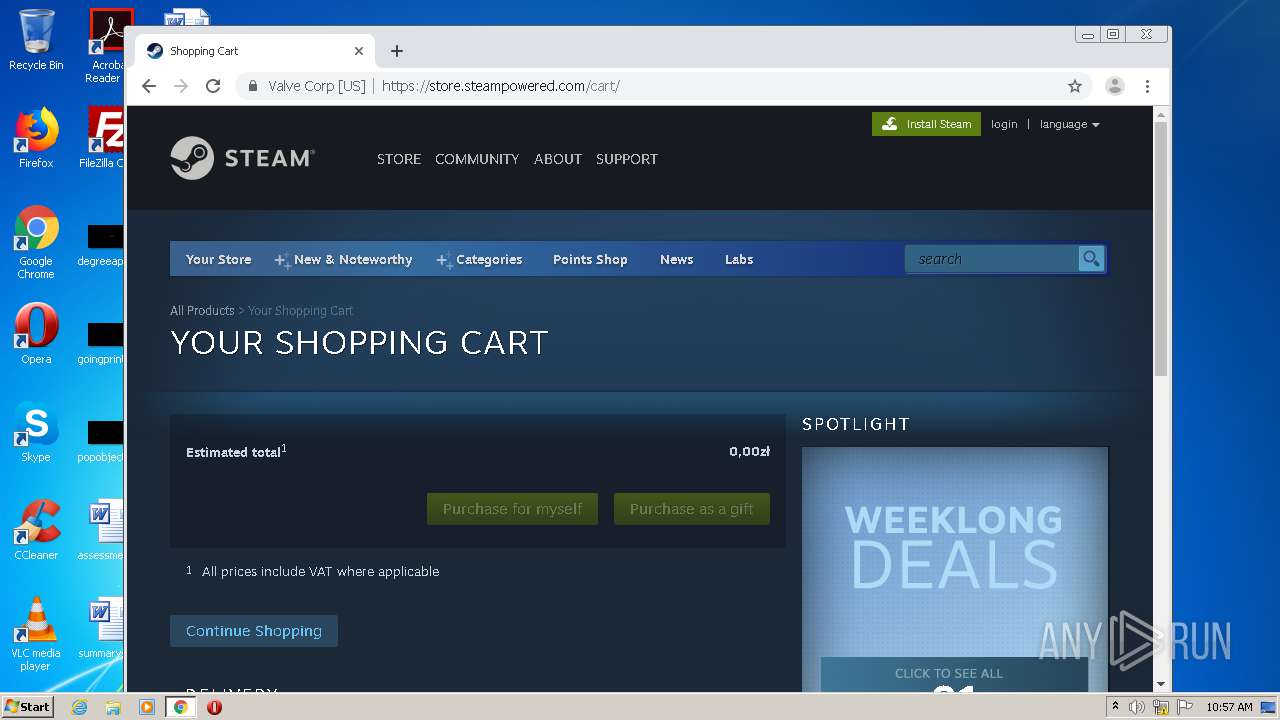
Task: Click the Action Center flag tray icon
Action: pyautogui.click(x=1185, y=707)
